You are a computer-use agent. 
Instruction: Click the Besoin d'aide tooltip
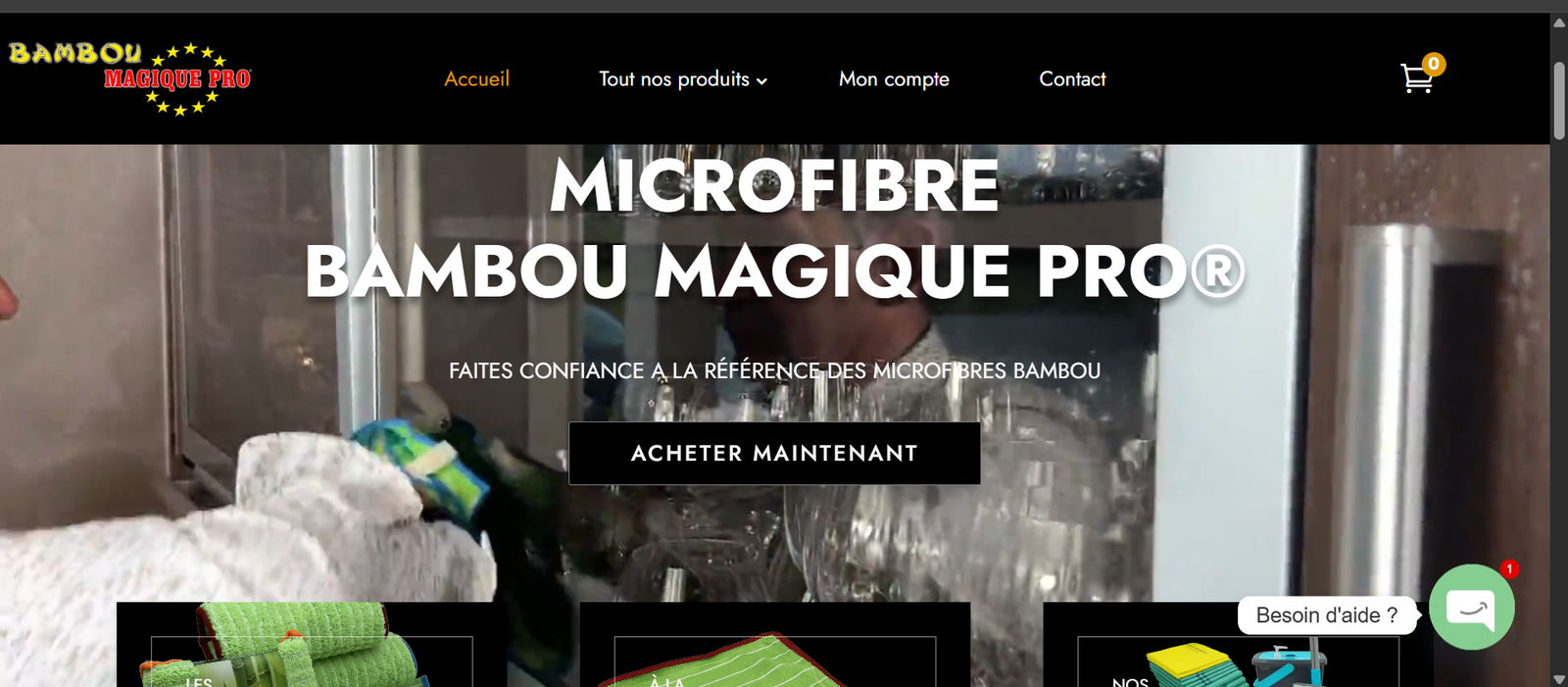click(x=1327, y=615)
